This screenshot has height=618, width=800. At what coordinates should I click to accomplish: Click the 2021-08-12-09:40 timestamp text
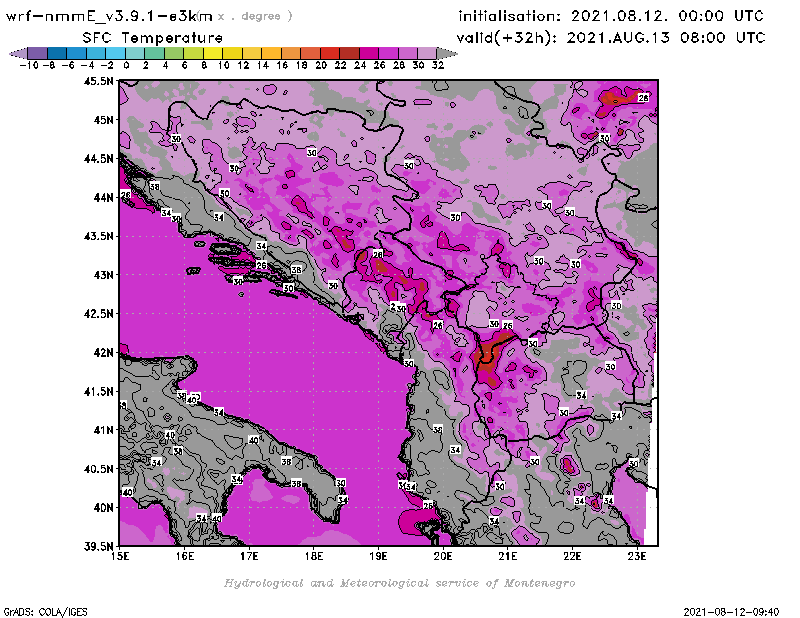pos(731,612)
